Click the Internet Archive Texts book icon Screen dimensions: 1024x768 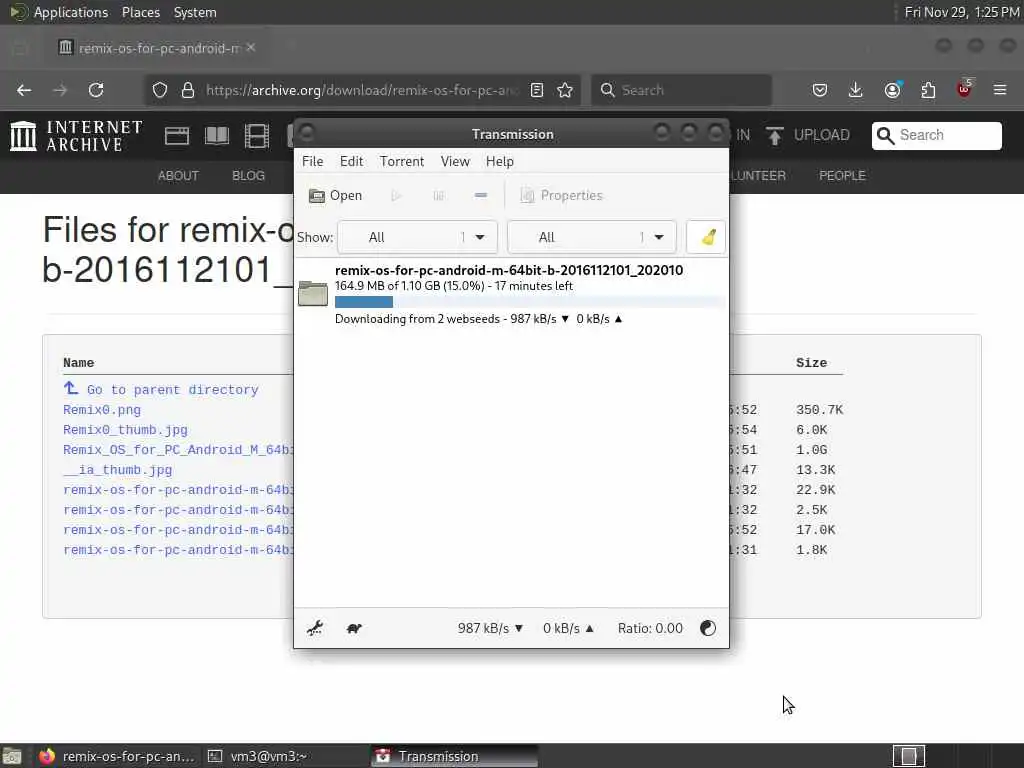tap(217, 136)
